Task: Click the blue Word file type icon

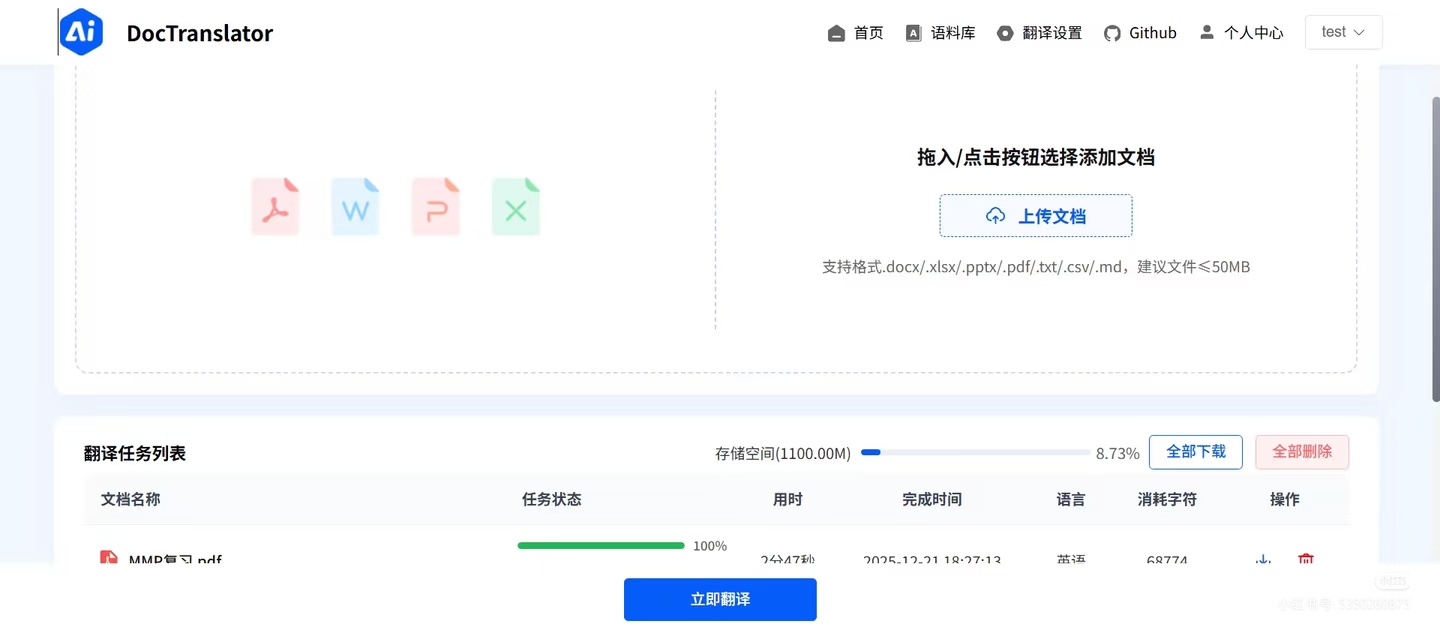Action: click(x=355, y=207)
